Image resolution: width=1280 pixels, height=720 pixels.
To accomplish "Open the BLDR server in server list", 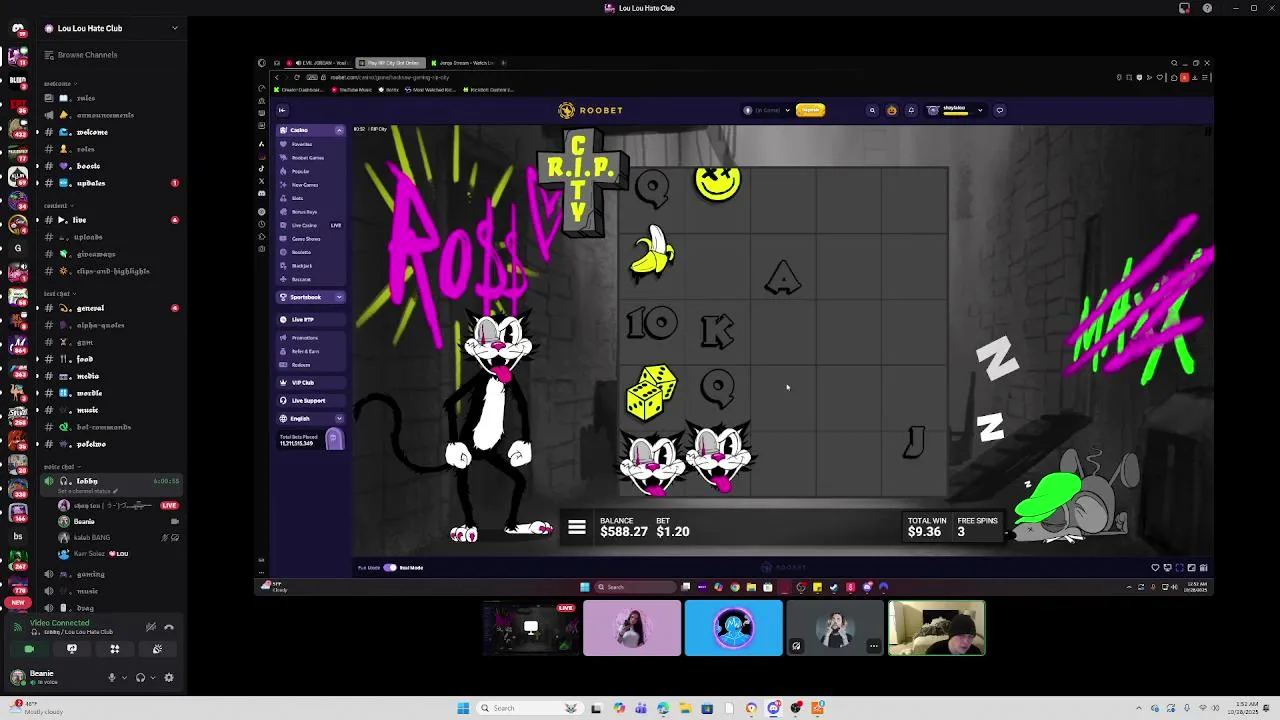I will (x=18, y=80).
